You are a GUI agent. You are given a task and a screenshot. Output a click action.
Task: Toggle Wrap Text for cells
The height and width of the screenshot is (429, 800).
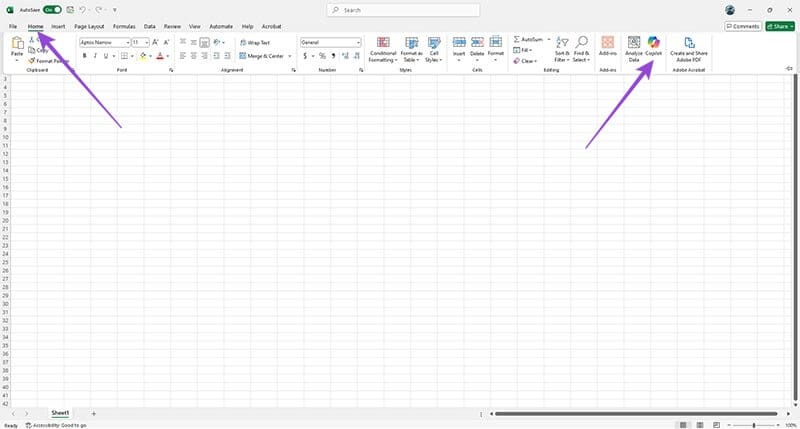tap(255, 43)
